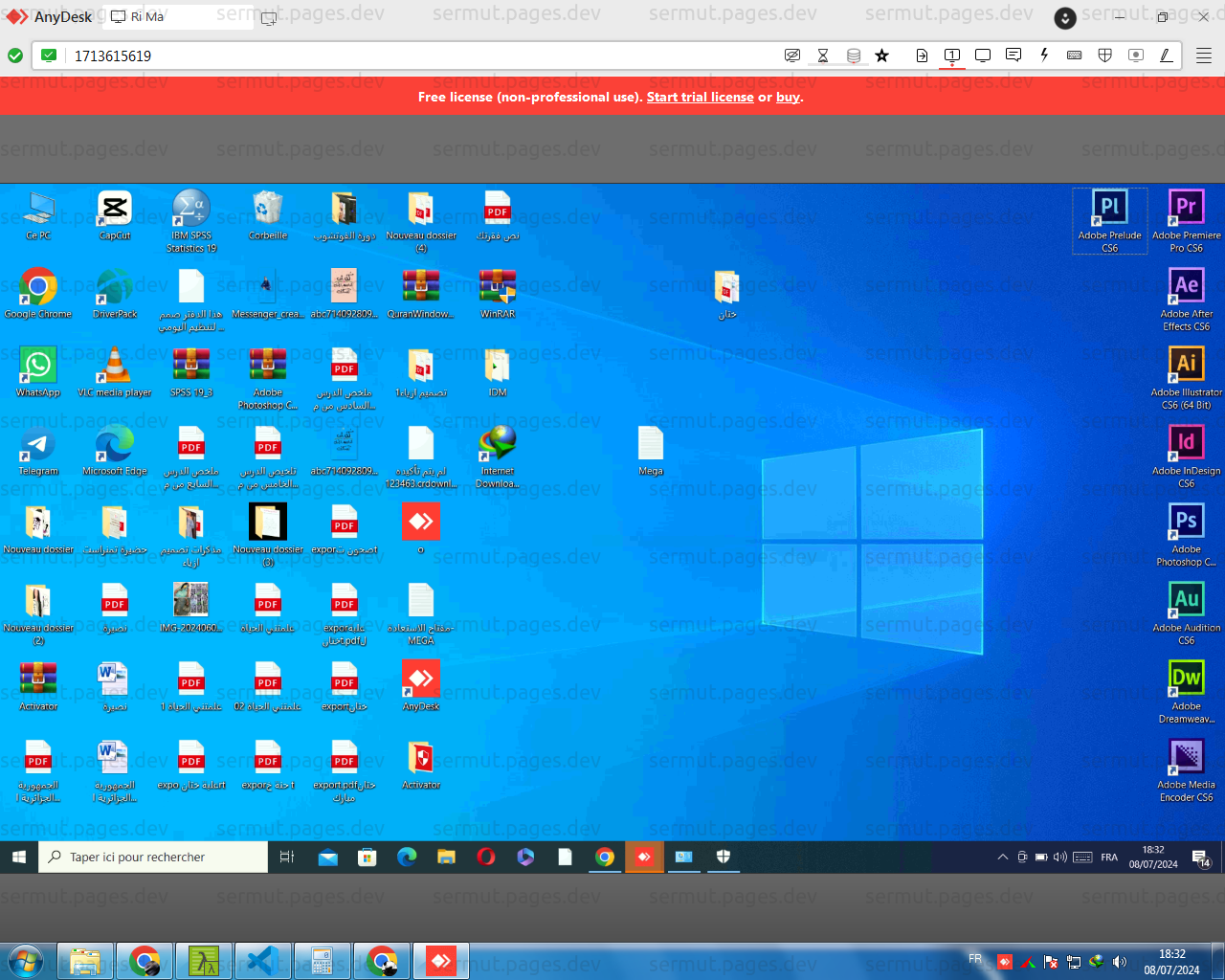Expand the taskbar hidden icons chevron

(1002, 857)
